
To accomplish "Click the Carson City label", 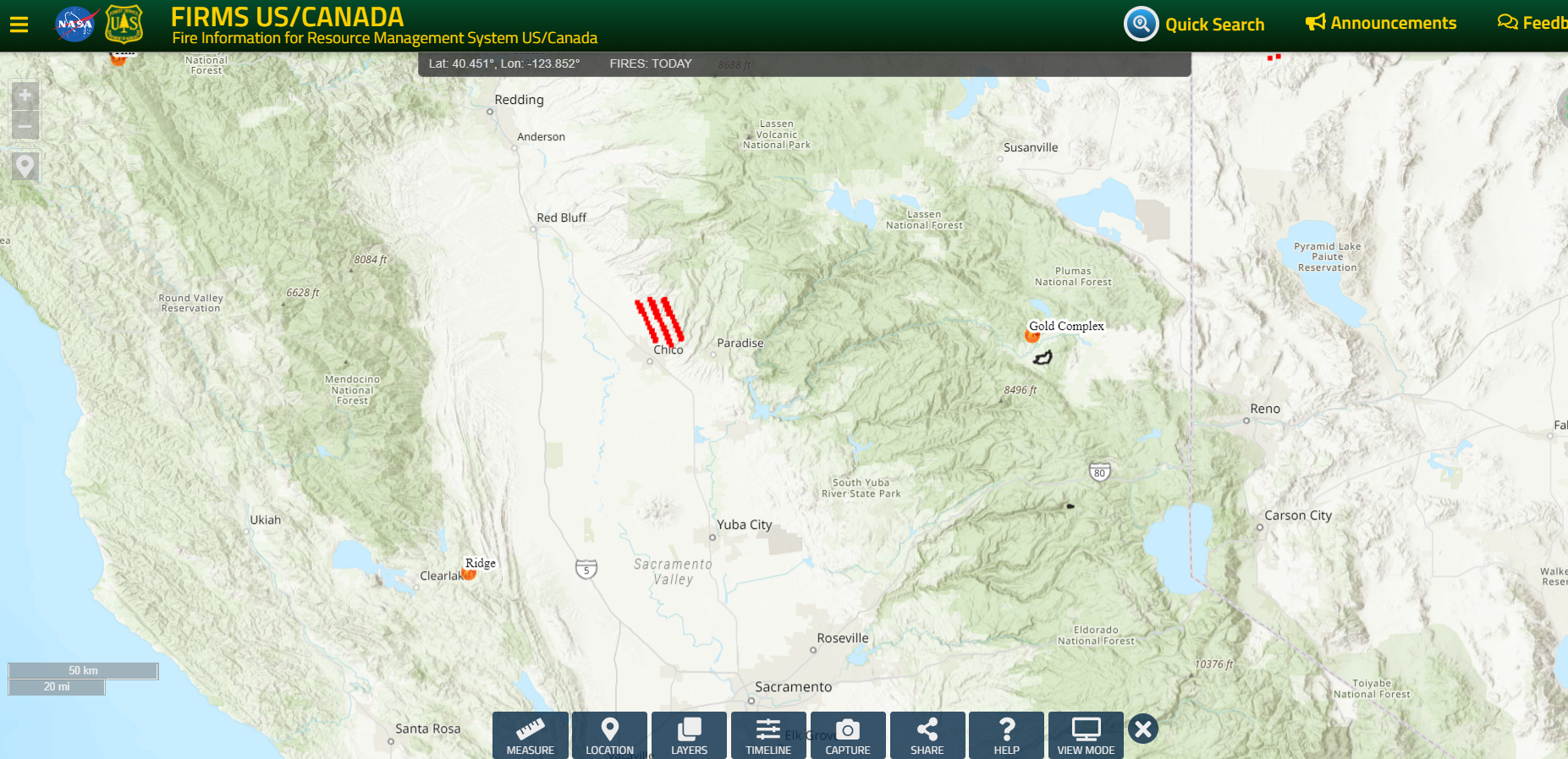I will point(1298,515).
